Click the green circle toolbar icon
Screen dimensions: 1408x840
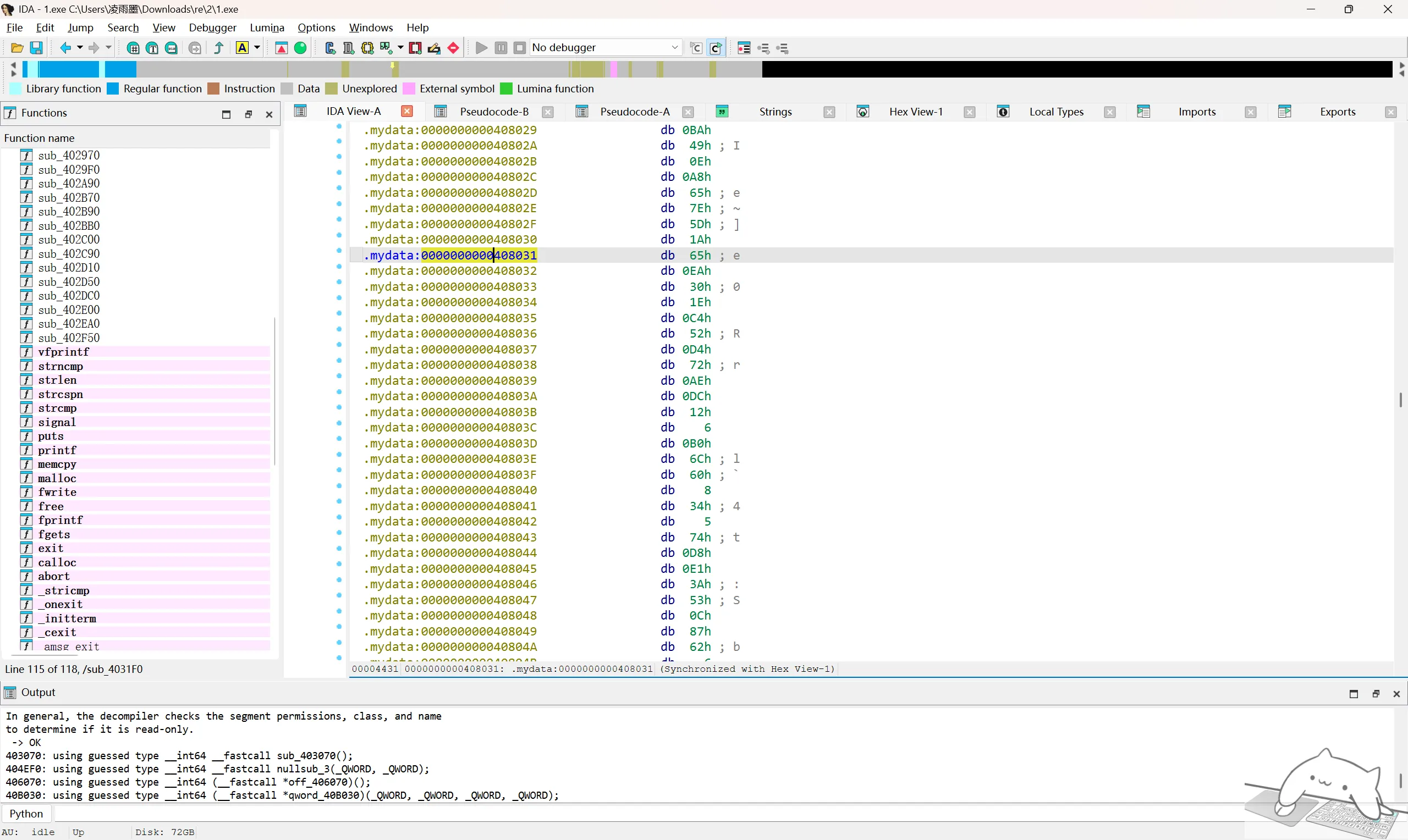coord(301,48)
